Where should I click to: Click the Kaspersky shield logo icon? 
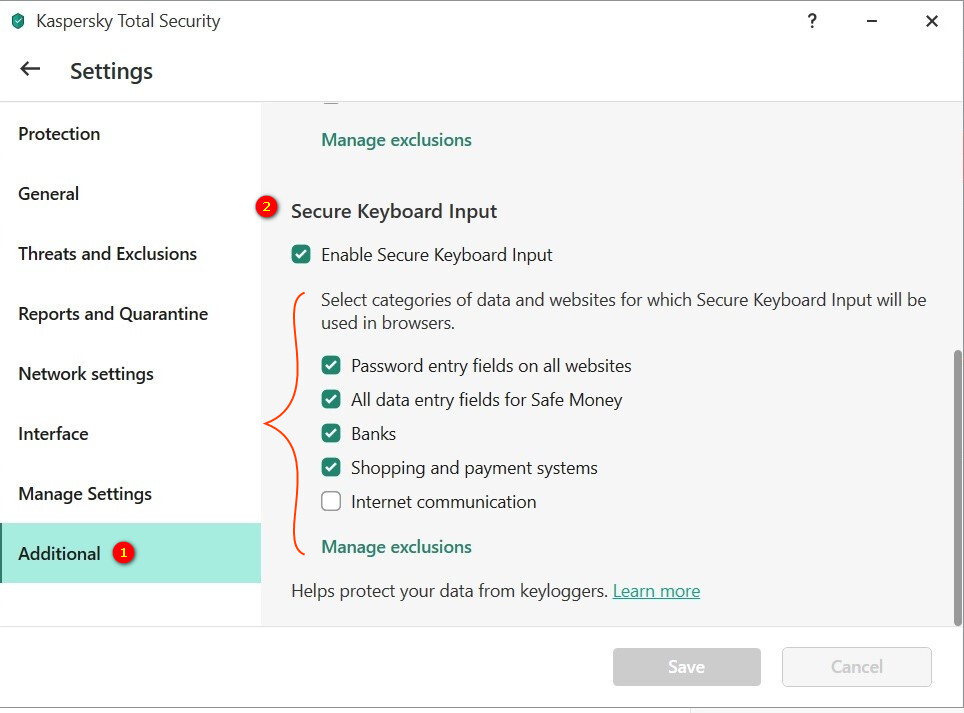pos(17,21)
